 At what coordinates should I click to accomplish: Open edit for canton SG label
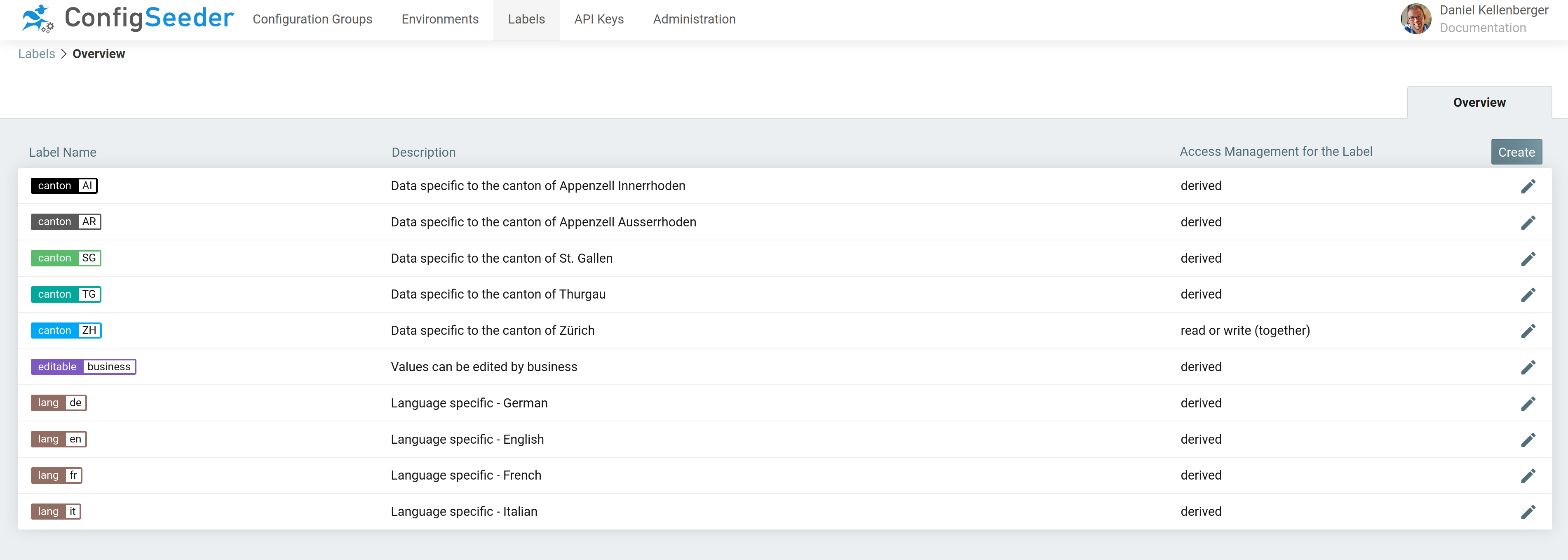point(1528,259)
